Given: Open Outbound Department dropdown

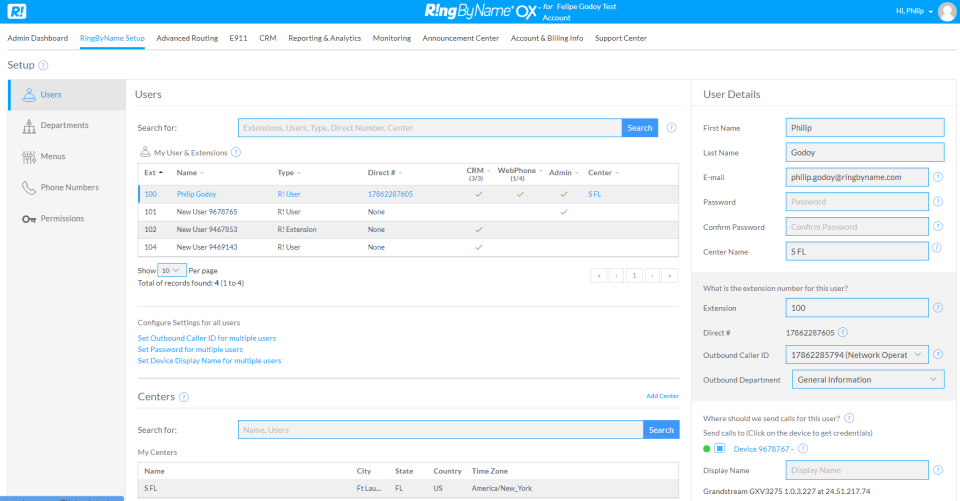Looking at the screenshot, I should click(868, 380).
